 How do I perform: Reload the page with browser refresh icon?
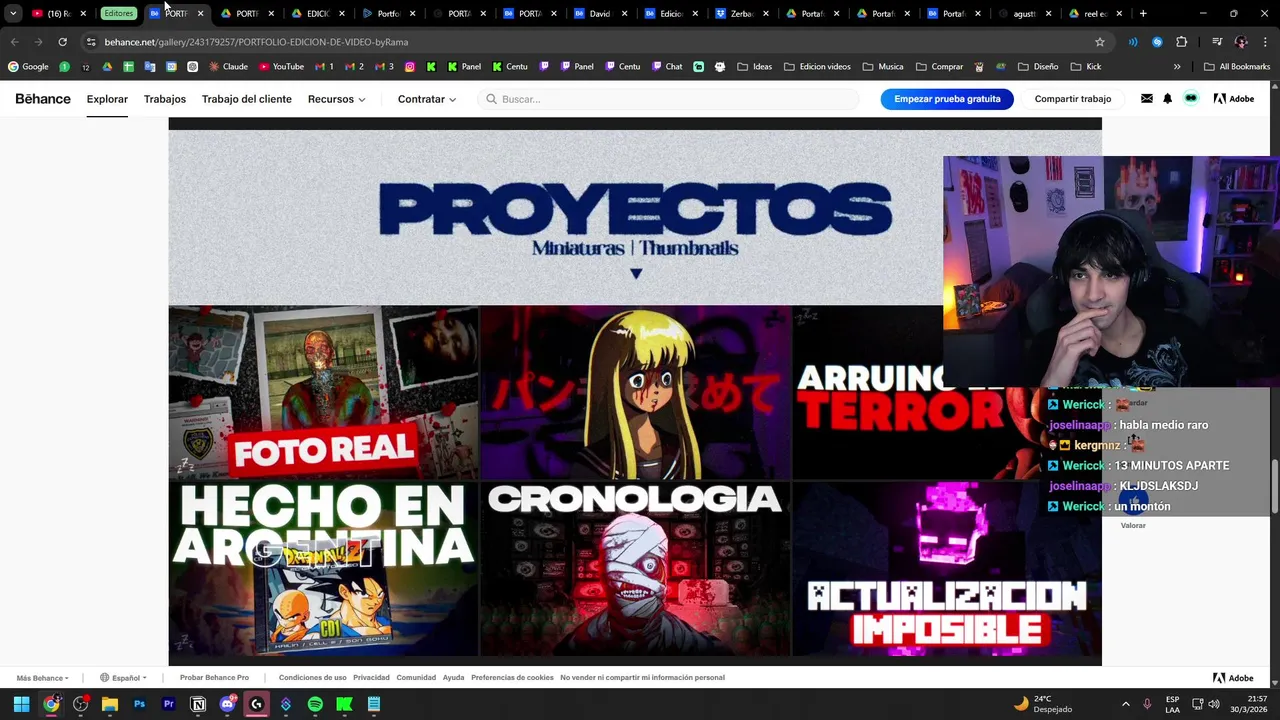(x=62, y=42)
